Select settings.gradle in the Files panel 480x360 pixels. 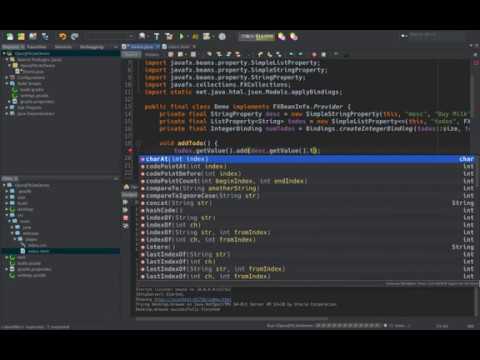(x=32, y=275)
